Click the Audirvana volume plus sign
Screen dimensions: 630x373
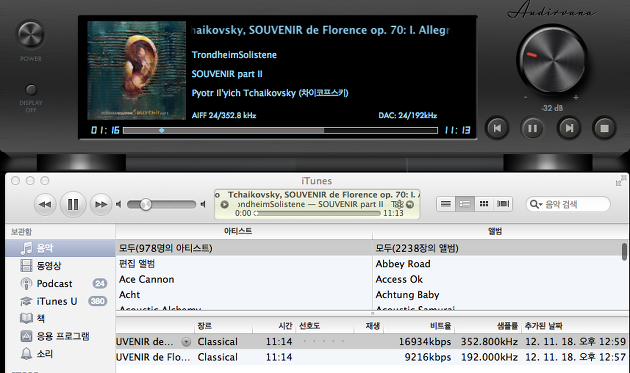click(x=576, y=98)
